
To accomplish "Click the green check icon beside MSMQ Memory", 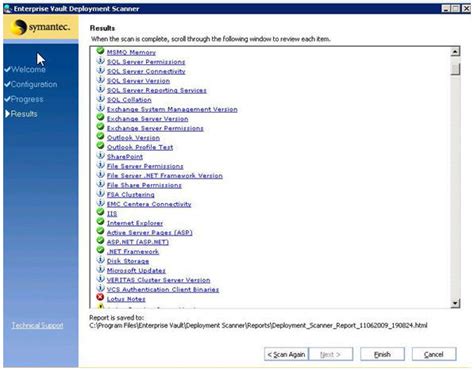I will click(x=100, y=51).
